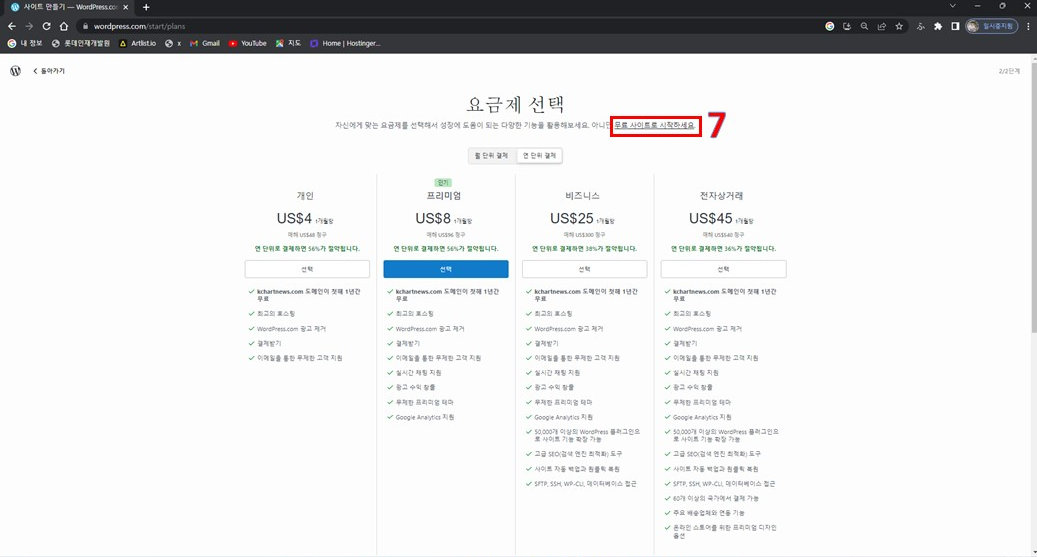The height and width of the screenshot is (557, 1037).
Task: Click 선택 button for the 개인 plan
Action: click(x=308, y=269)
